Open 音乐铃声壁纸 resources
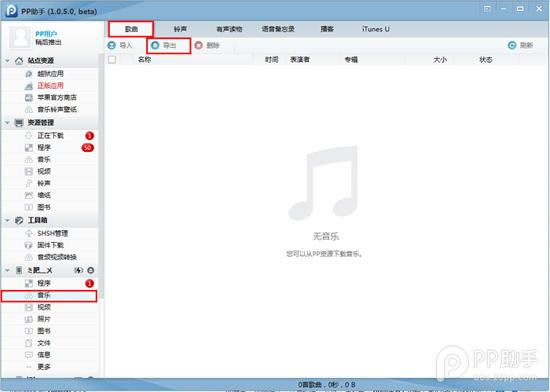Image resolution: width=550 pixels, height=392 pixels. click(x=56, y=109)
